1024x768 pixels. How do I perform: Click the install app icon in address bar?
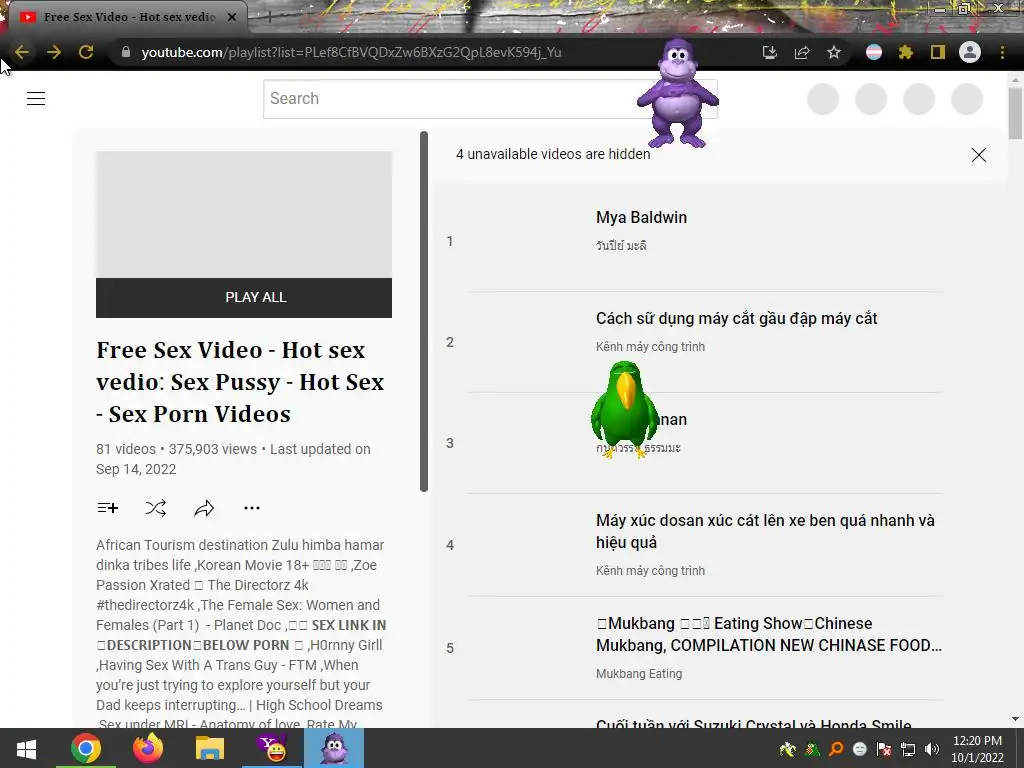click(770, 52)
